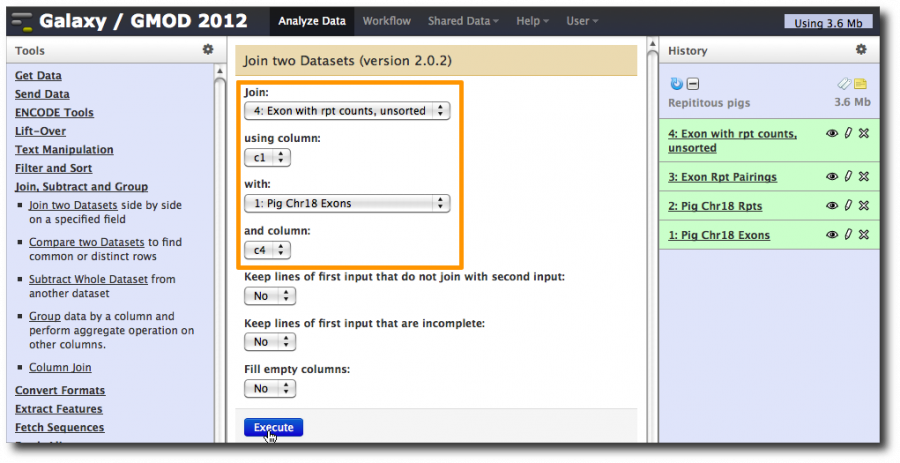Image resolution: width=900 pixels, height=463 pixels.
Task: Click the Tools panel scroll-up arrow
Action: (220, 71)
